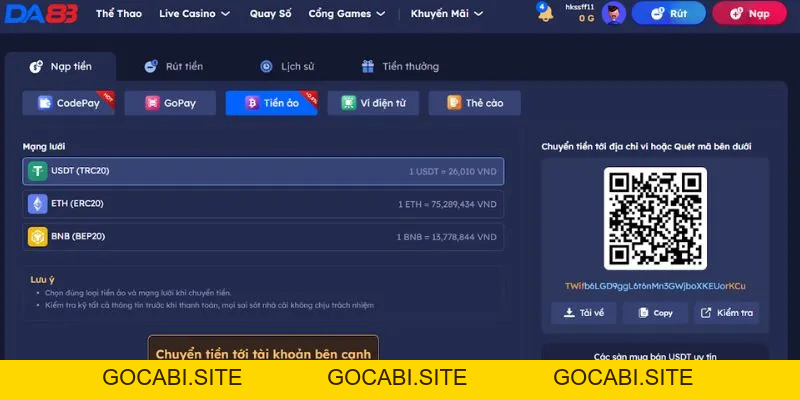This screenshot has width=800, height=400.
Task: Select the CodePay payment method
Action: click(x=68, y=103)
